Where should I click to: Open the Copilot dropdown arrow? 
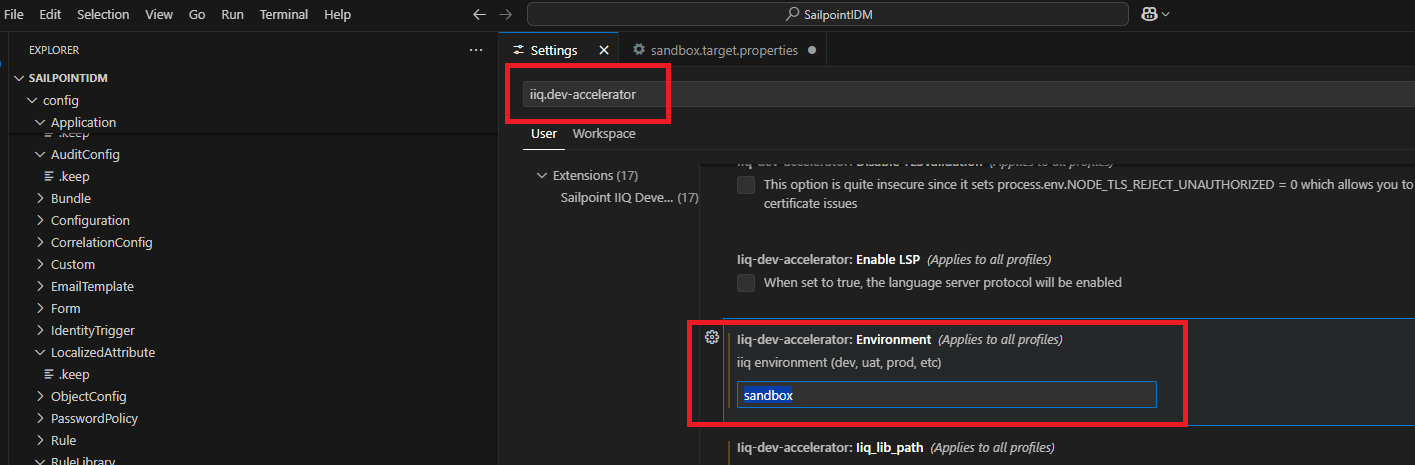[x=1165, y=15]
